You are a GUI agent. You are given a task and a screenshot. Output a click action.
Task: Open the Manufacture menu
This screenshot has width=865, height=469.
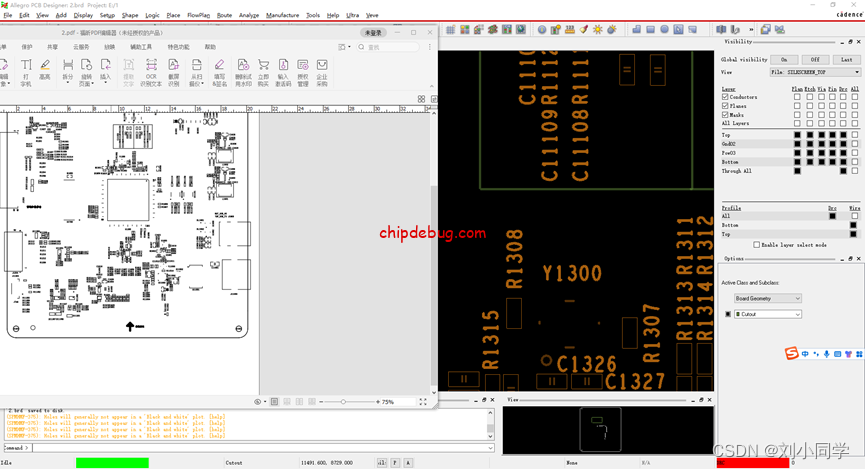click(x=282, y=16)
